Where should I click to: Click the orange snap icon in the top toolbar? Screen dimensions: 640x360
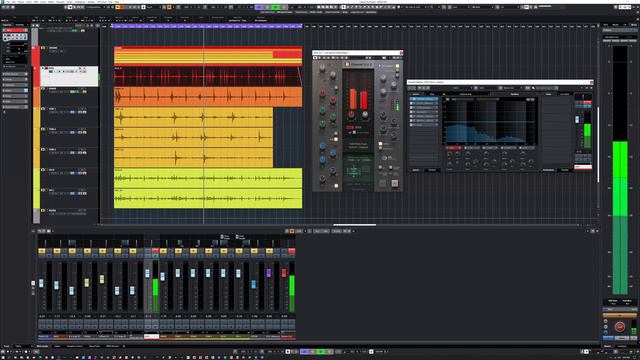(x=169, y=7)
